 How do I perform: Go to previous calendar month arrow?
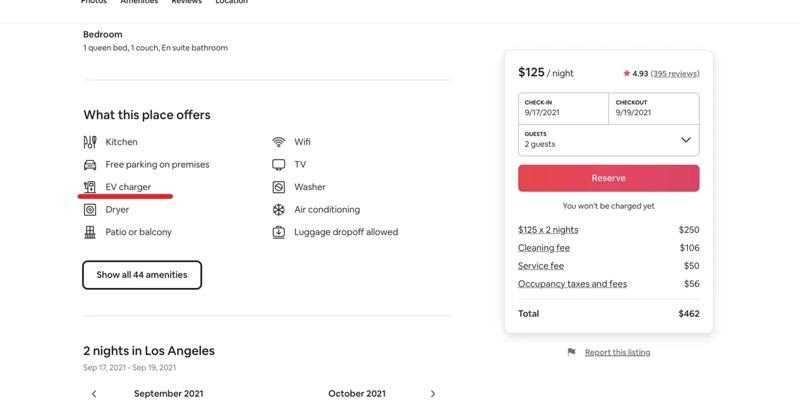(94, 394)
